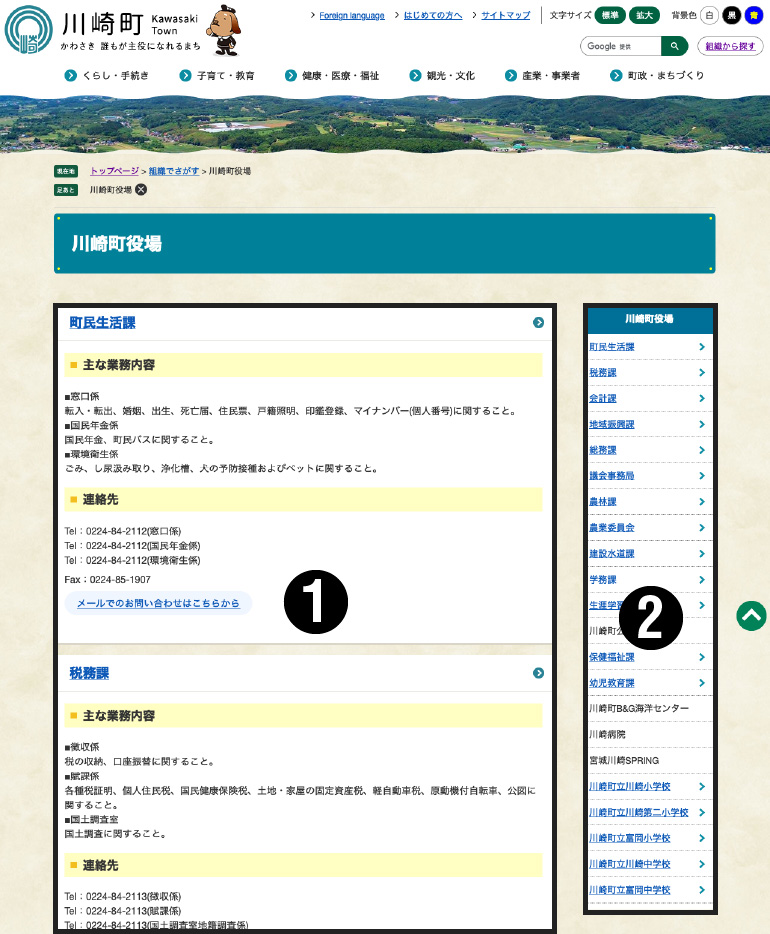Go to 組織でさがす in the breadcrumb

(174, 171)
